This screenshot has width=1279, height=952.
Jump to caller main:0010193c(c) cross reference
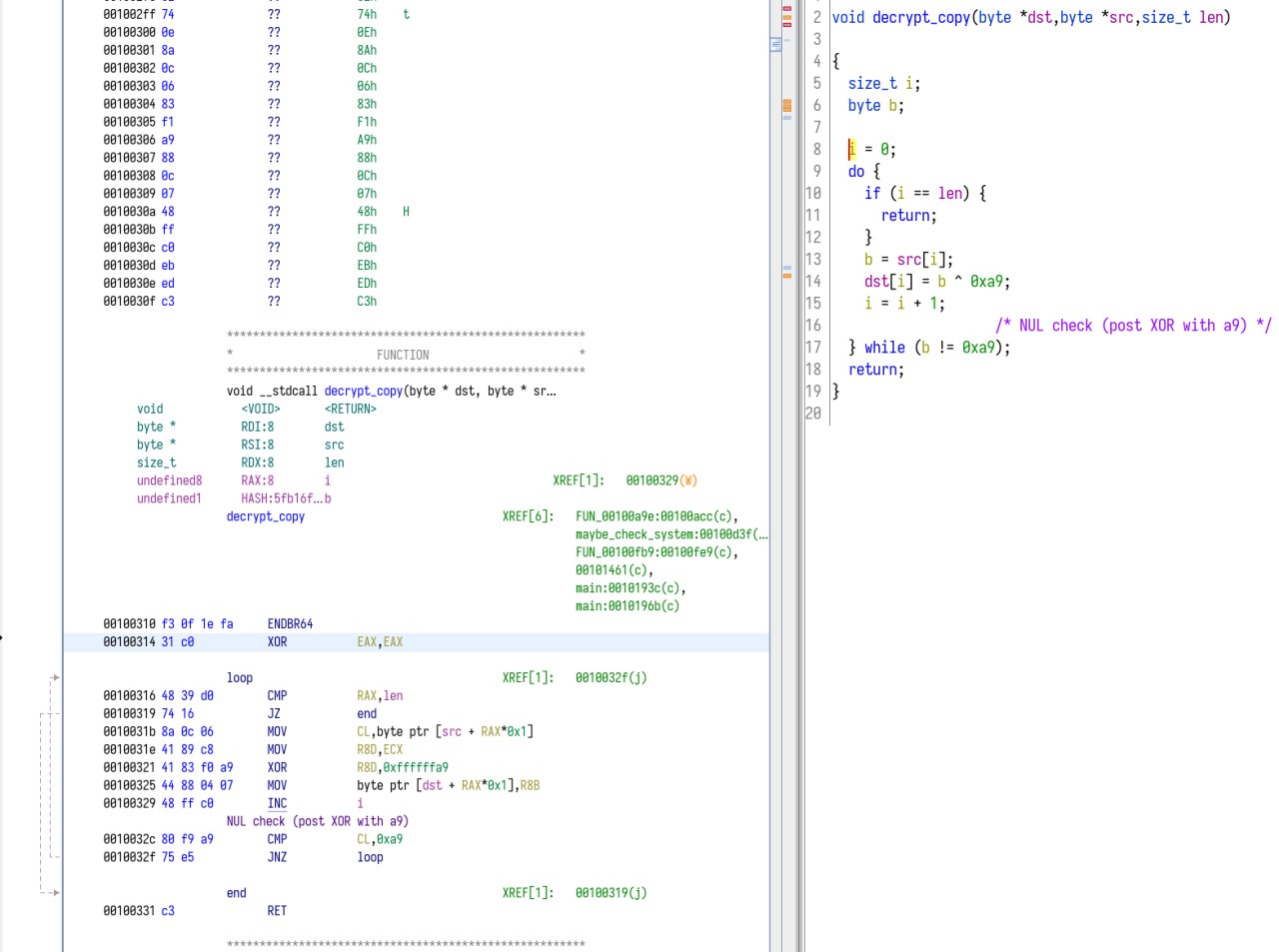(630, 588)
